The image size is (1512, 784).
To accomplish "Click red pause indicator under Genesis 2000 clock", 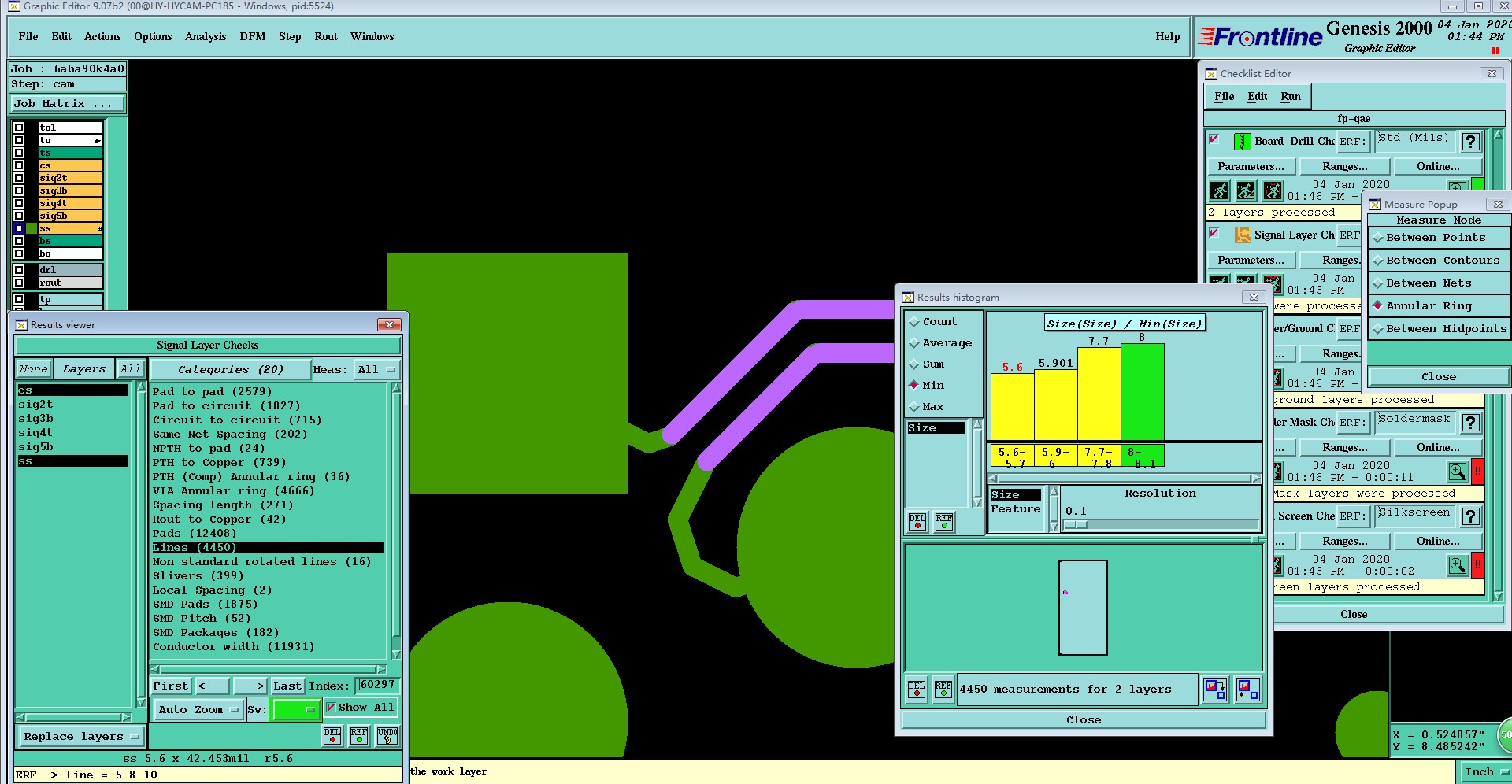I will (x=1495, y=51).
